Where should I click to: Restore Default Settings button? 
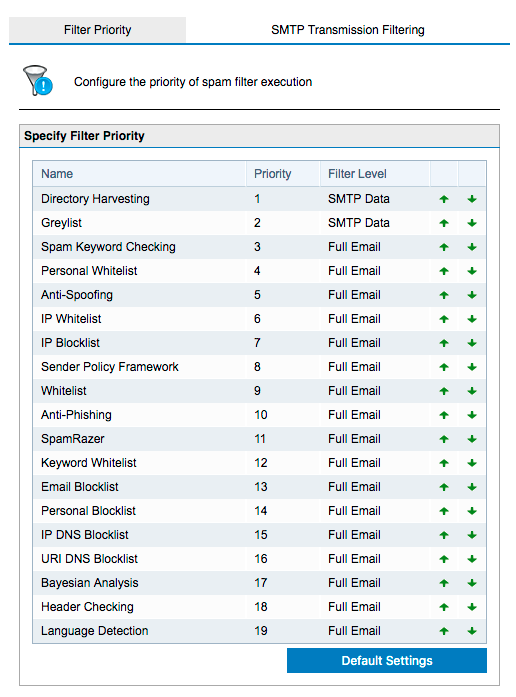(x=387, y=661)
